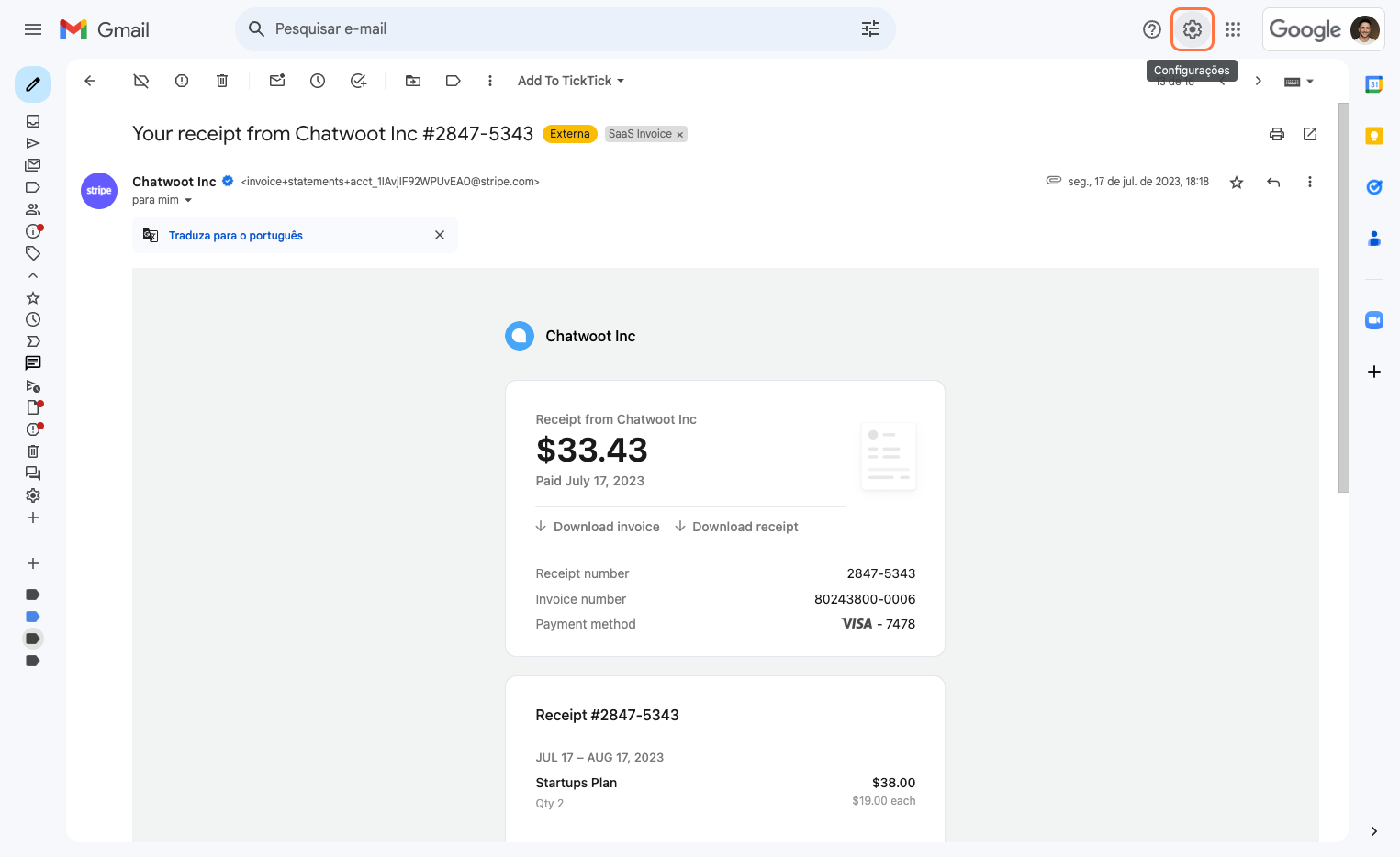1400x857 pixels.
Task: Remove the SaaS Invoice label
Action: click(680, 135)
